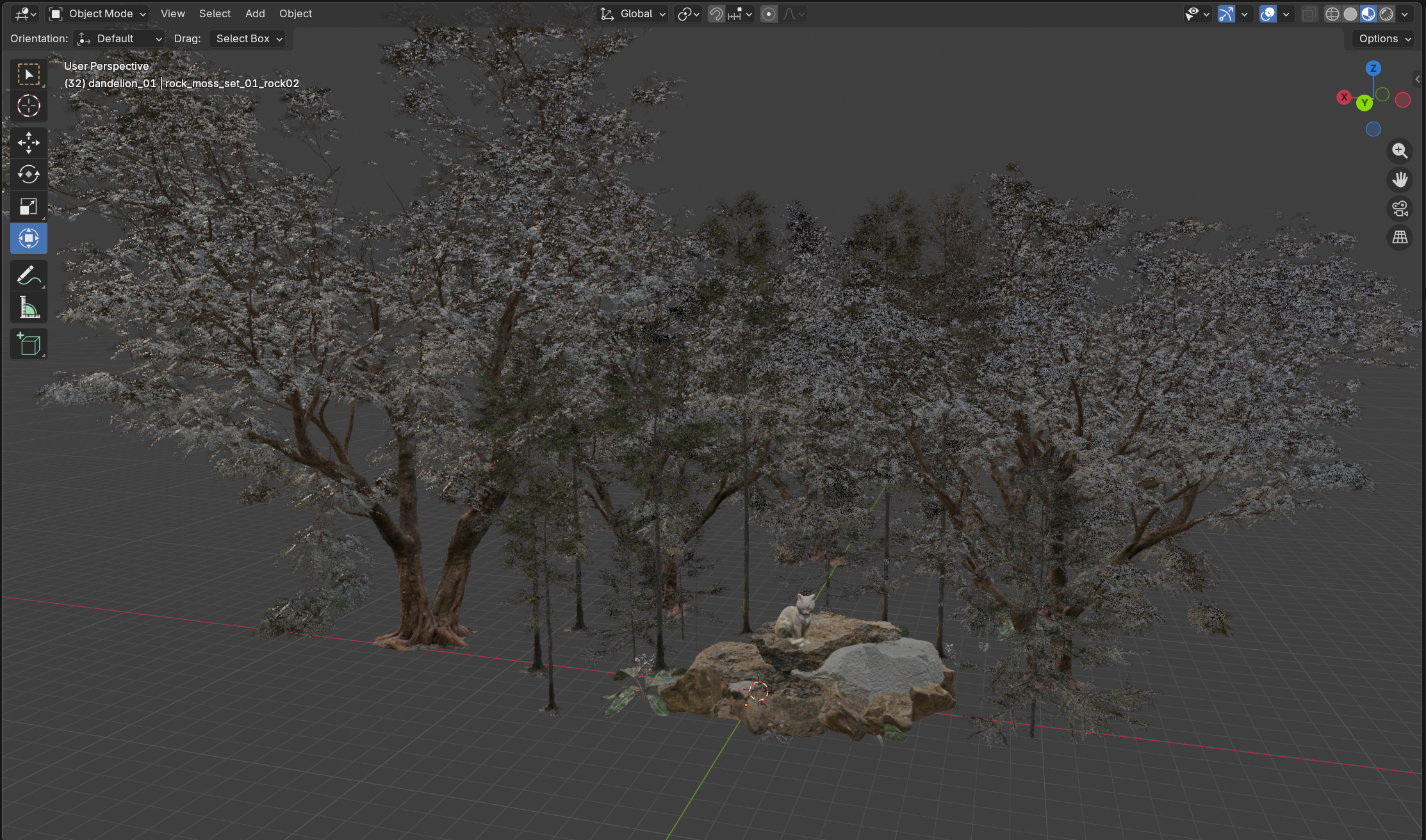Toggle proportional editing

click(769, 13)
